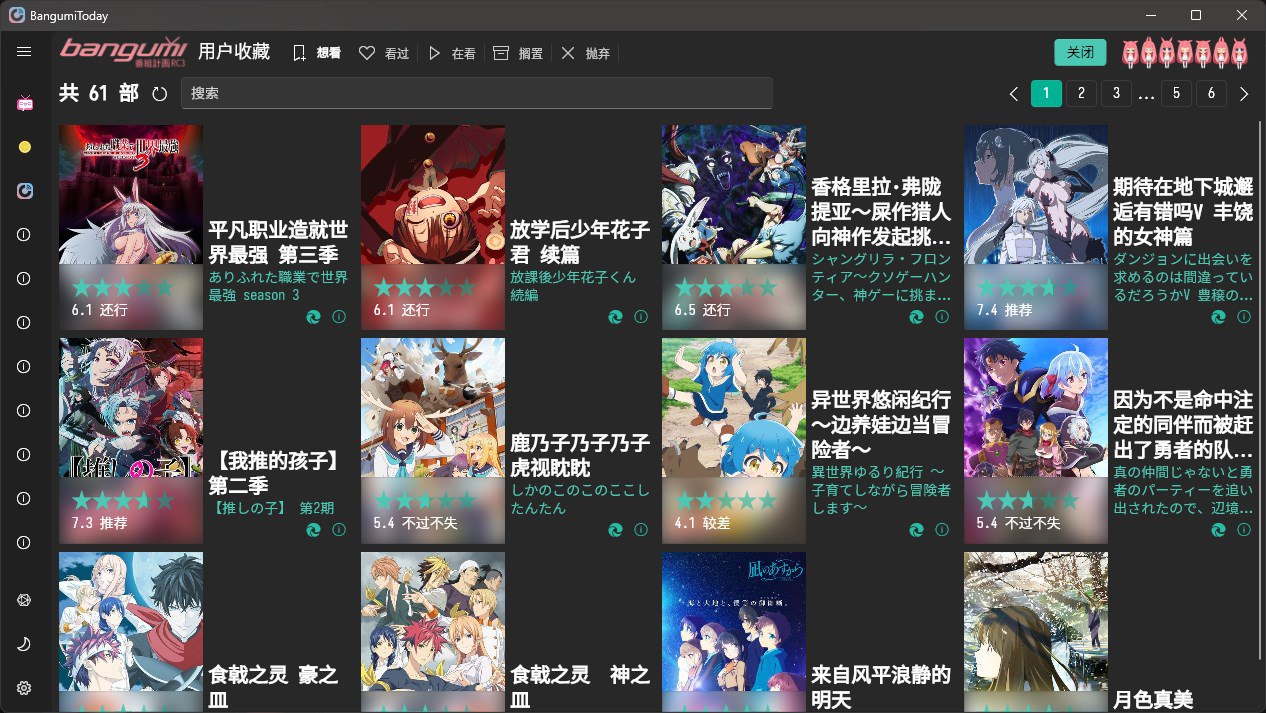Open 期待在地下城邂逅有错吗V in Edge browser
1266x713 pixels.
point(1218,316)
